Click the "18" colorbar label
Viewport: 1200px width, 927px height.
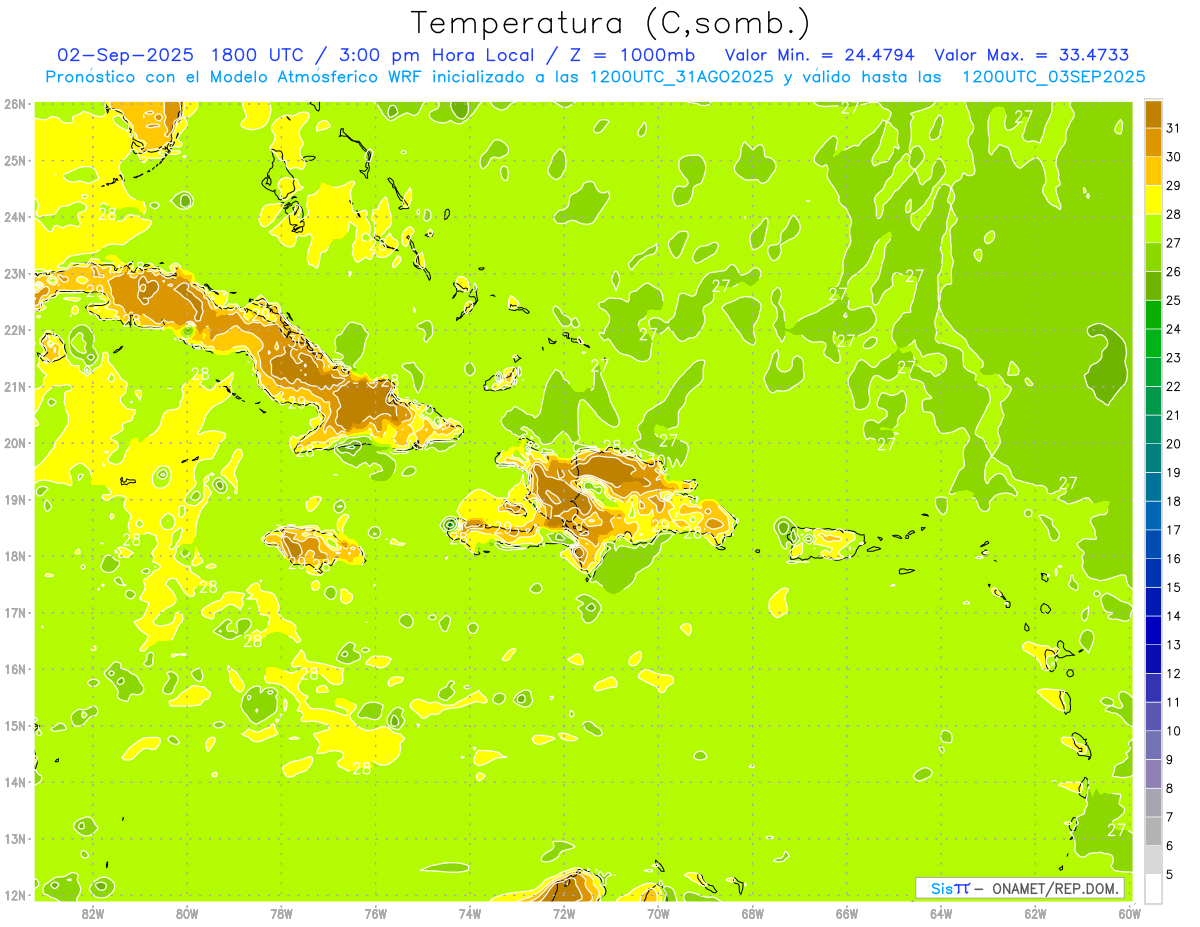point(1174,501)
